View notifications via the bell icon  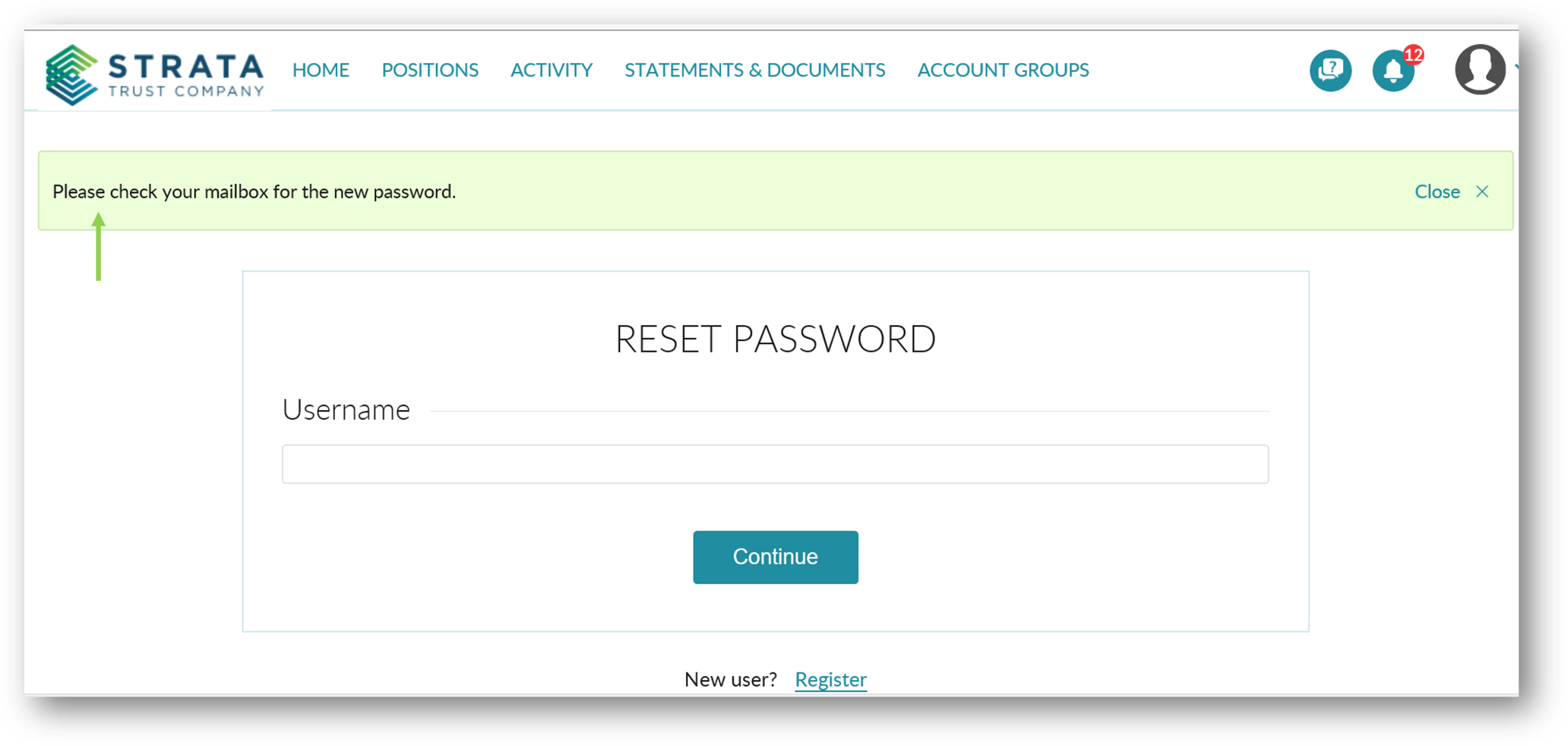[x=1393, y=71]
